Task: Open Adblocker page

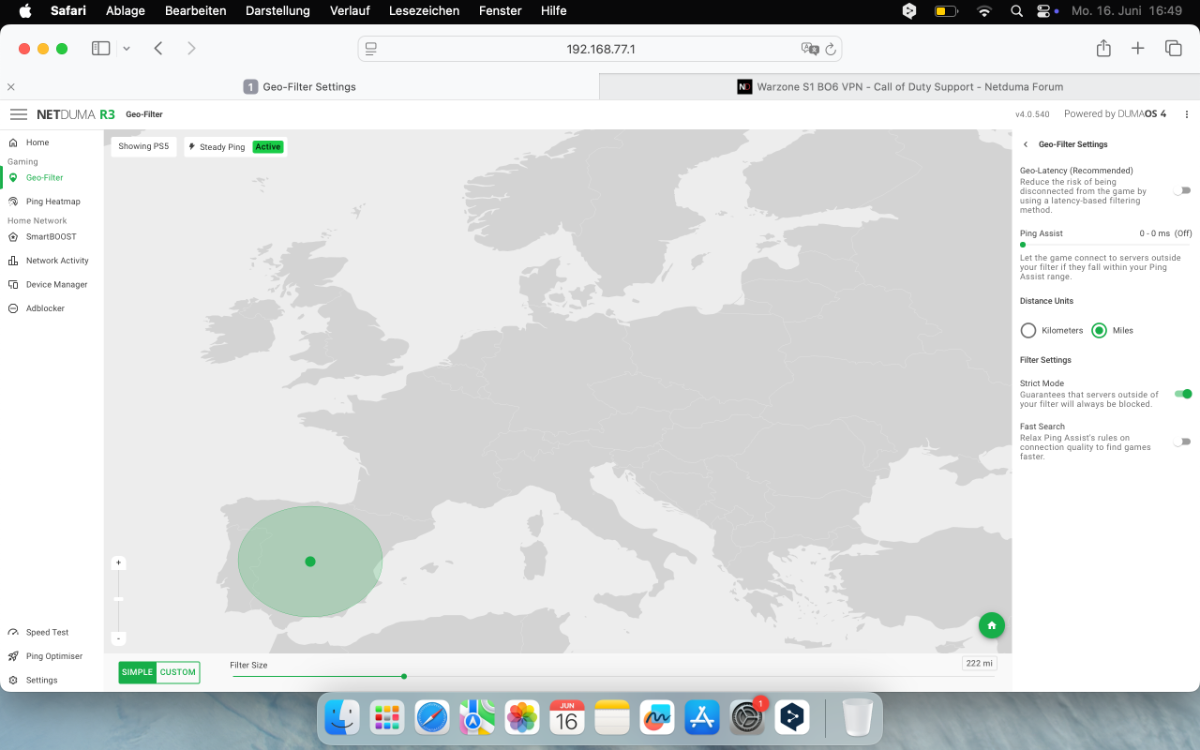Action: pos(45,308)
